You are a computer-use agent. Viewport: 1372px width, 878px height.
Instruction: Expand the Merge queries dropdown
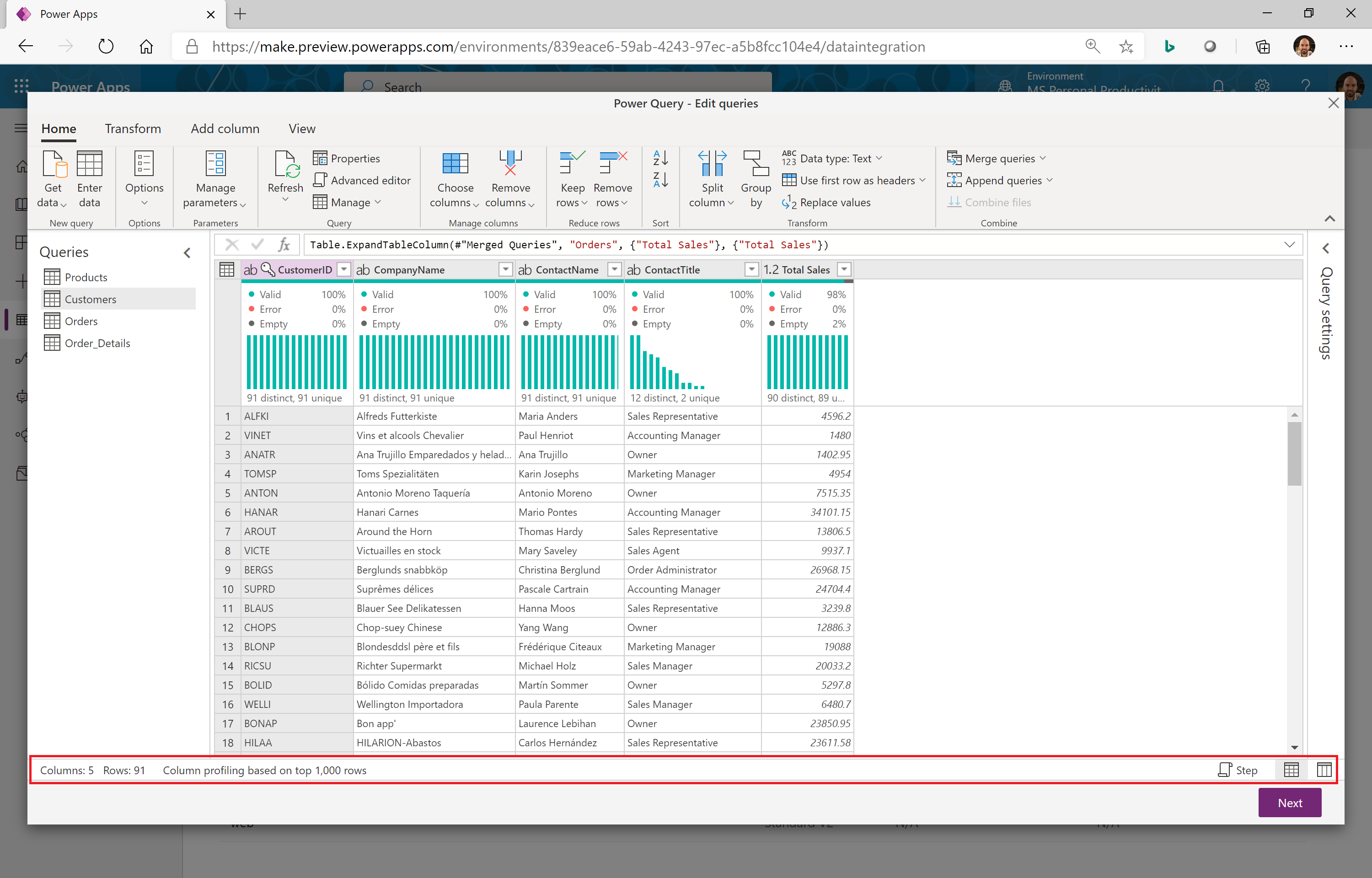[1043, 158]
